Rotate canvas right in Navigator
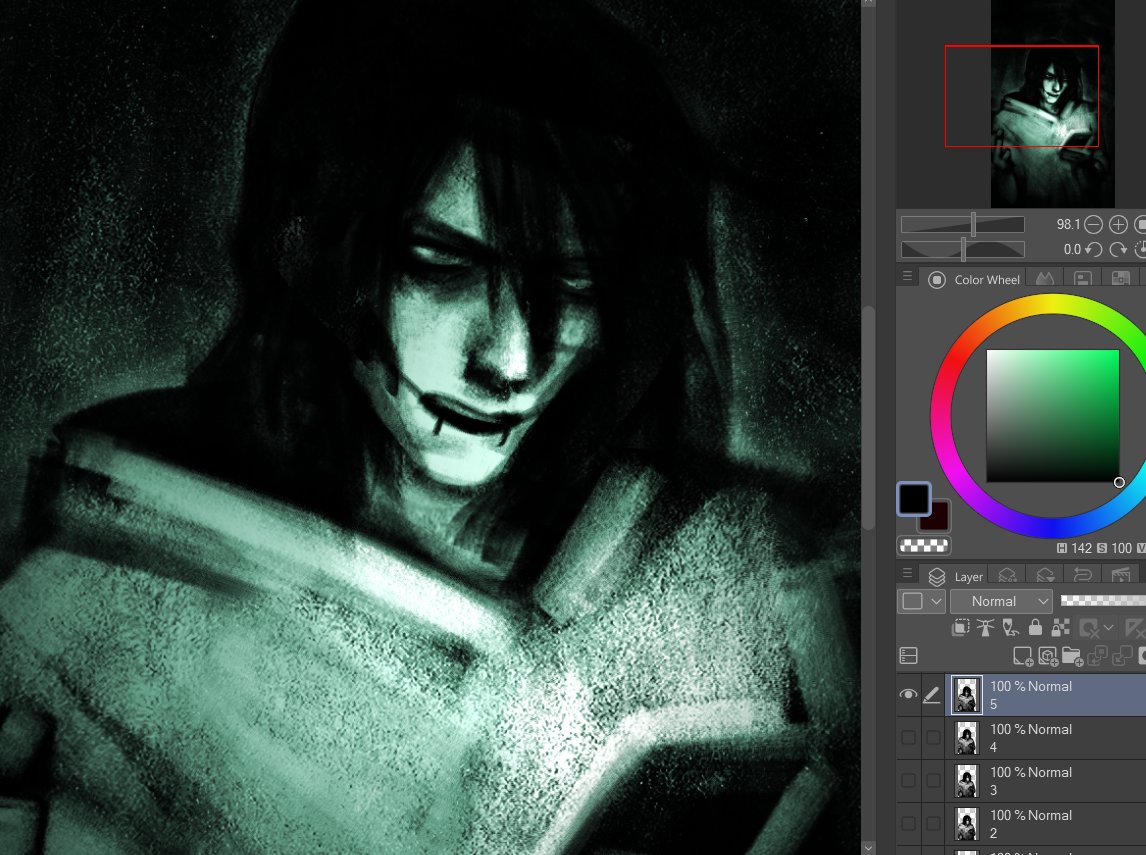This screenshot has height=855, width=1146. pos(1118,250)
